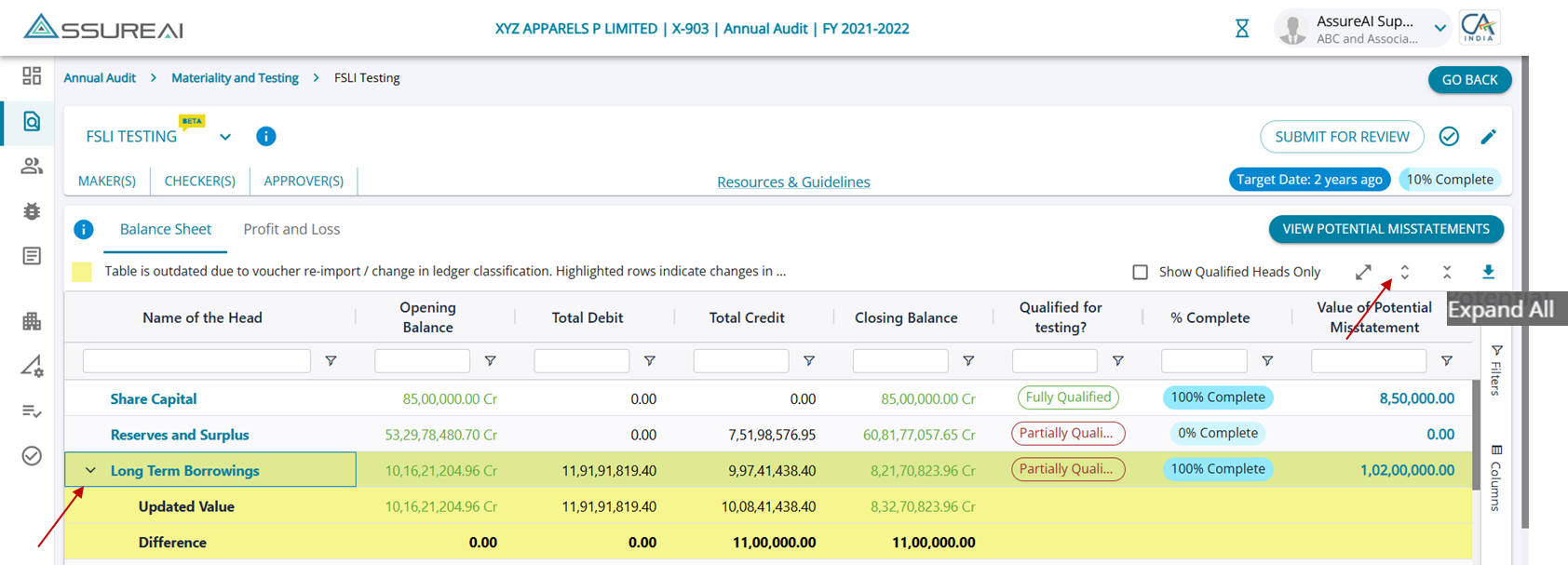Switch to the Profit and Loss tab
Image resolution: width=1568 pixels, height=565 pixels.
(x=291, y=229)
